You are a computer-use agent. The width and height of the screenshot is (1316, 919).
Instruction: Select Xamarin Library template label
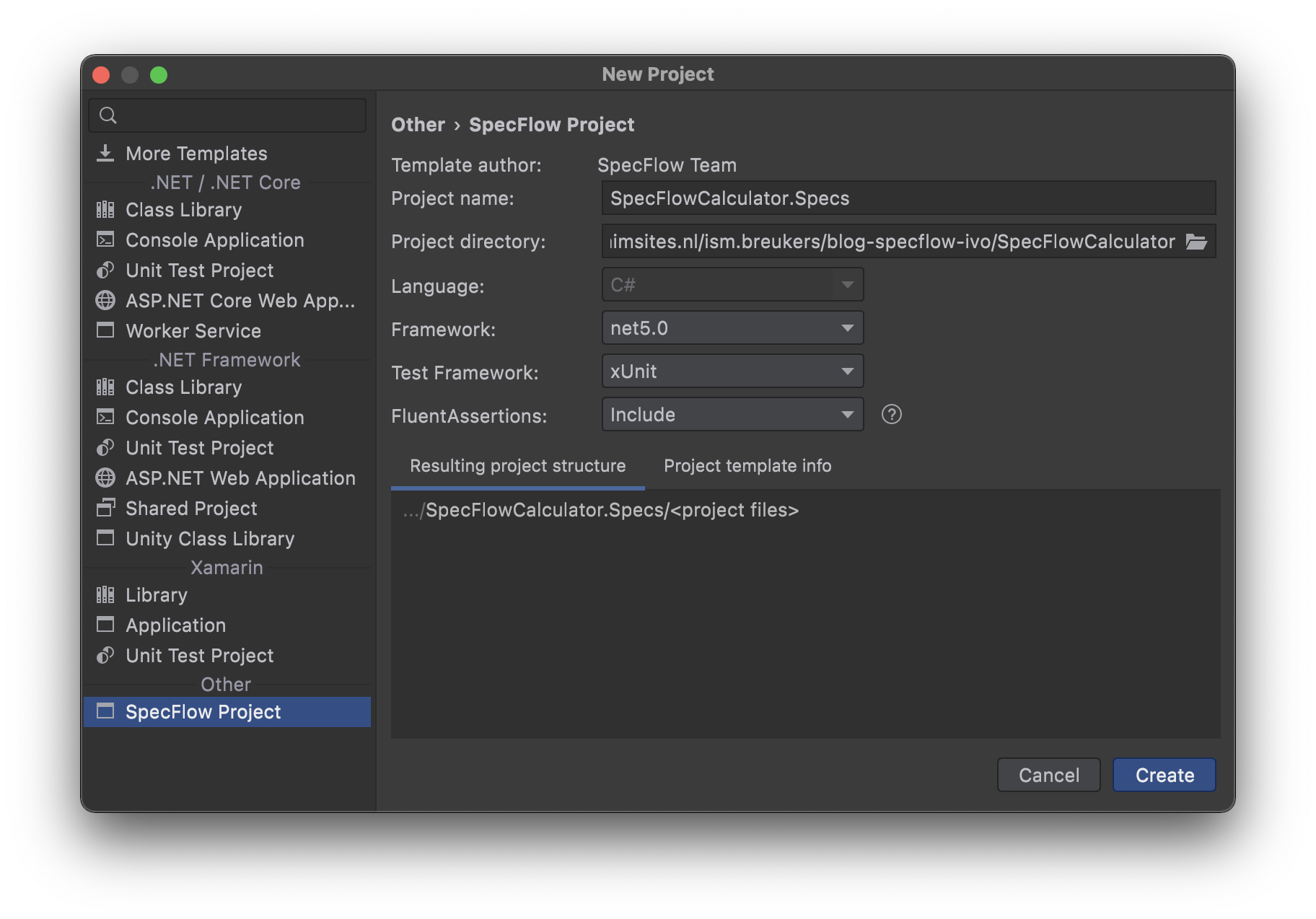tap(157, 594)
